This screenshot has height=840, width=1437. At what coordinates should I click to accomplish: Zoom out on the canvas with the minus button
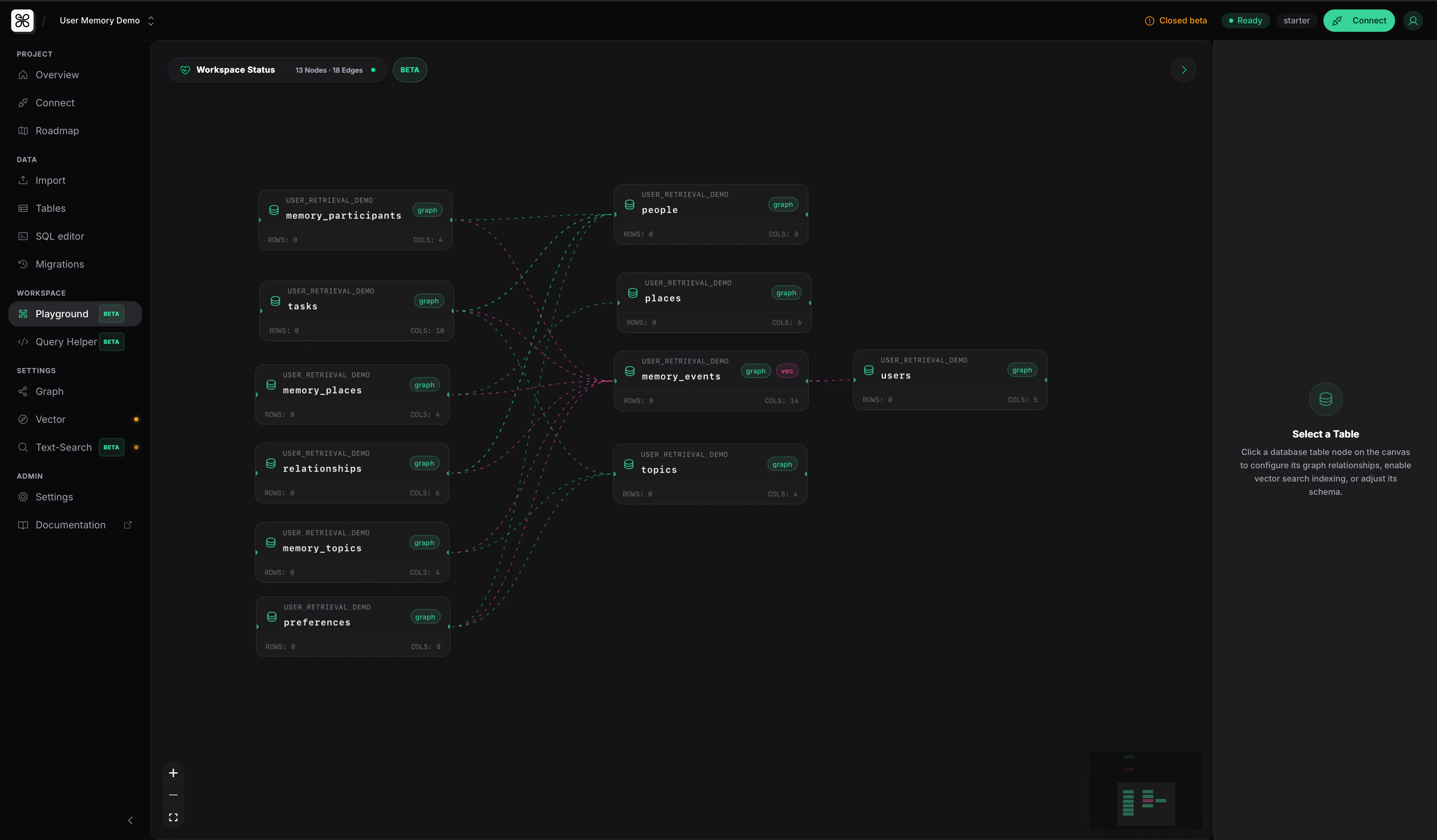tap(173, 795)
